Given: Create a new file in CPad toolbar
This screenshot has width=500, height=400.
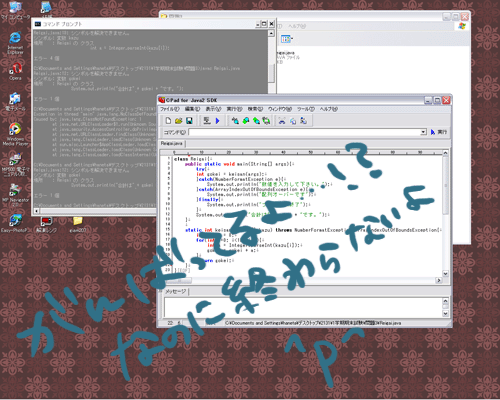Looking at the screenshot, I should tap(168, 121).
